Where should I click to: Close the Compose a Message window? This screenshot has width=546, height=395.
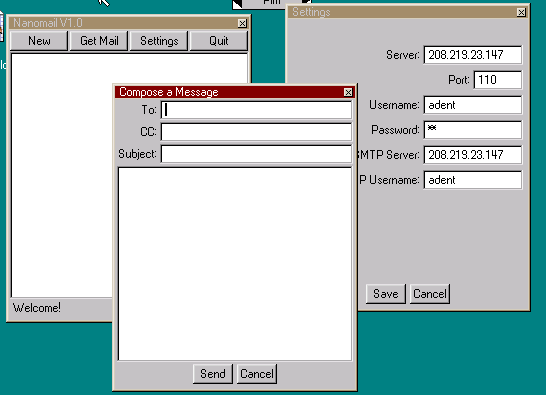click(x=348, y=92)
